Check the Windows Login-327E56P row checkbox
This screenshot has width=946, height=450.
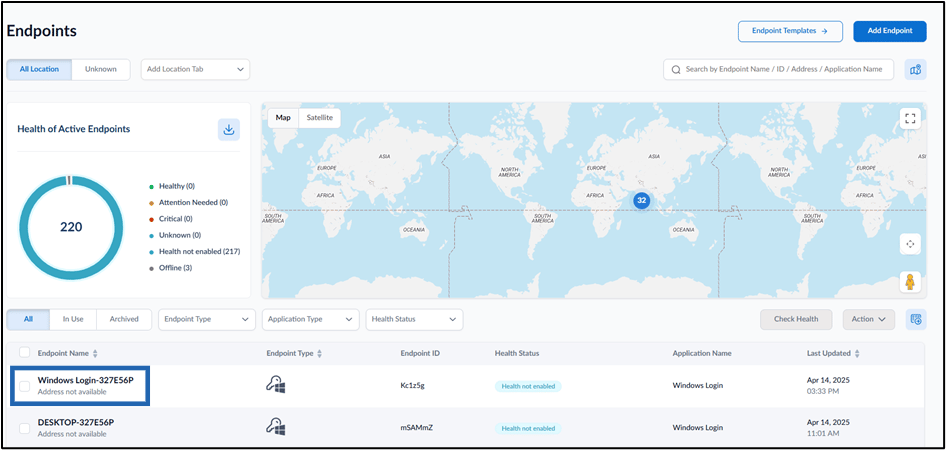[x=24, y=386]
